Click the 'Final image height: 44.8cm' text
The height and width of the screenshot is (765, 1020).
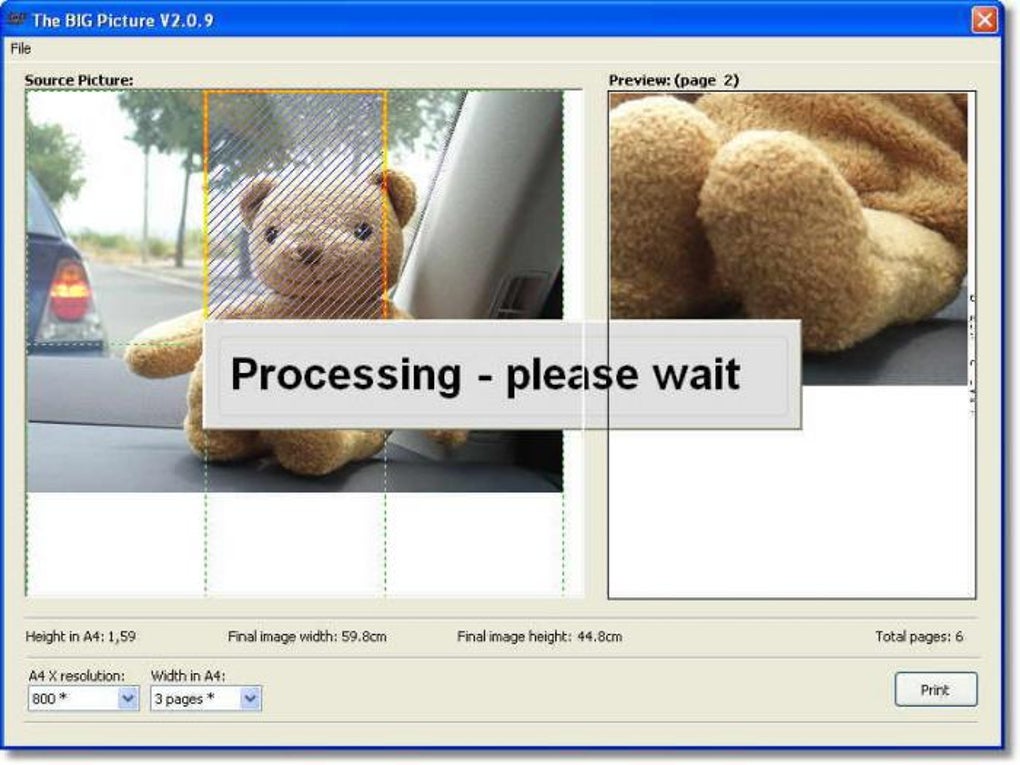click(539, 637)
